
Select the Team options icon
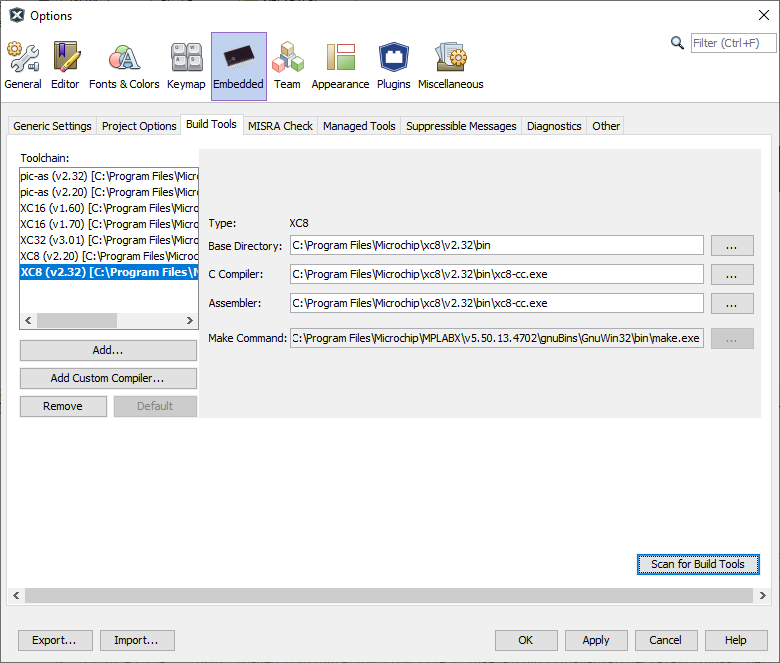(x=287, y=66)
